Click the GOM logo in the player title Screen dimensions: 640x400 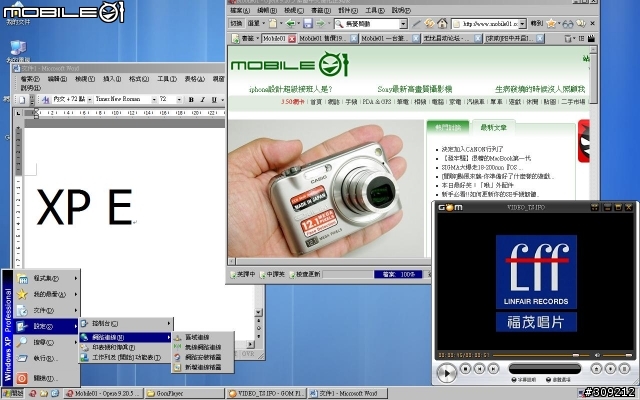[450, 207]
